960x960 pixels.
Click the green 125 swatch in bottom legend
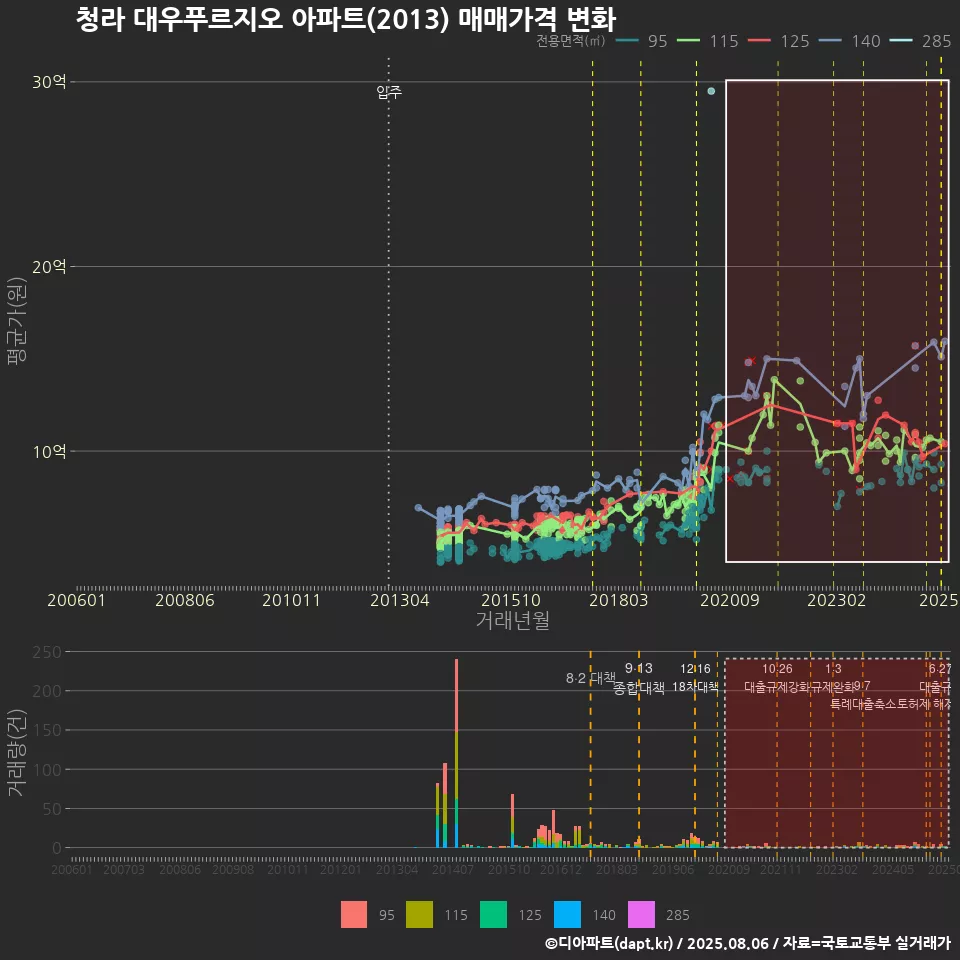(493, 915)
